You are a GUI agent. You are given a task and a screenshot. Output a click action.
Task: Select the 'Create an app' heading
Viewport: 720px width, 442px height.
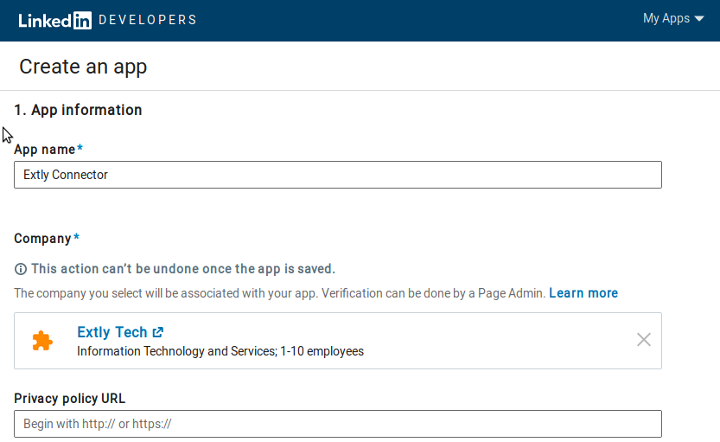coord(83,67)
